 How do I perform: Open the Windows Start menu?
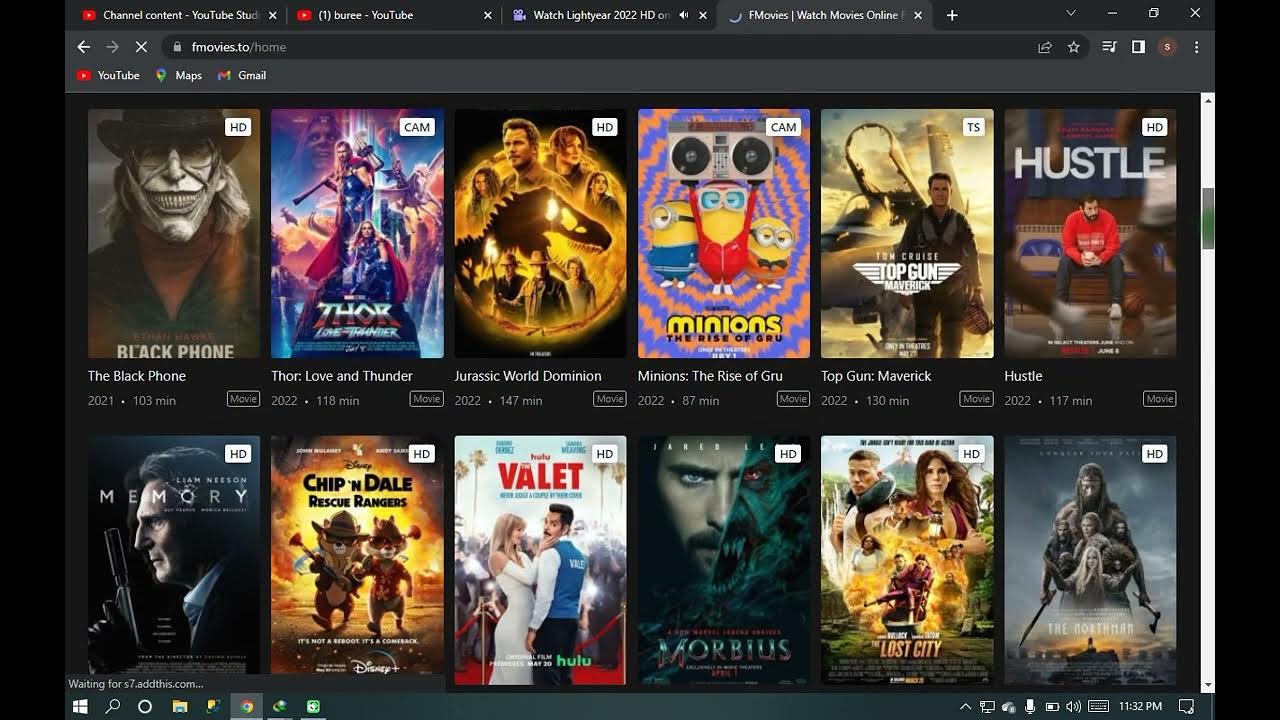81,706
